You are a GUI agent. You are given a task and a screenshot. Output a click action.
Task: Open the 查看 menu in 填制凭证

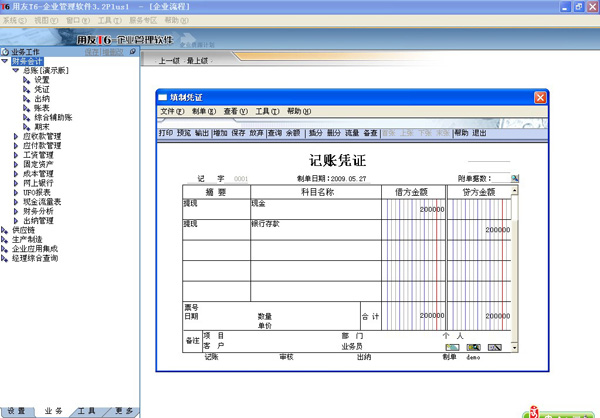pos(236,111)
